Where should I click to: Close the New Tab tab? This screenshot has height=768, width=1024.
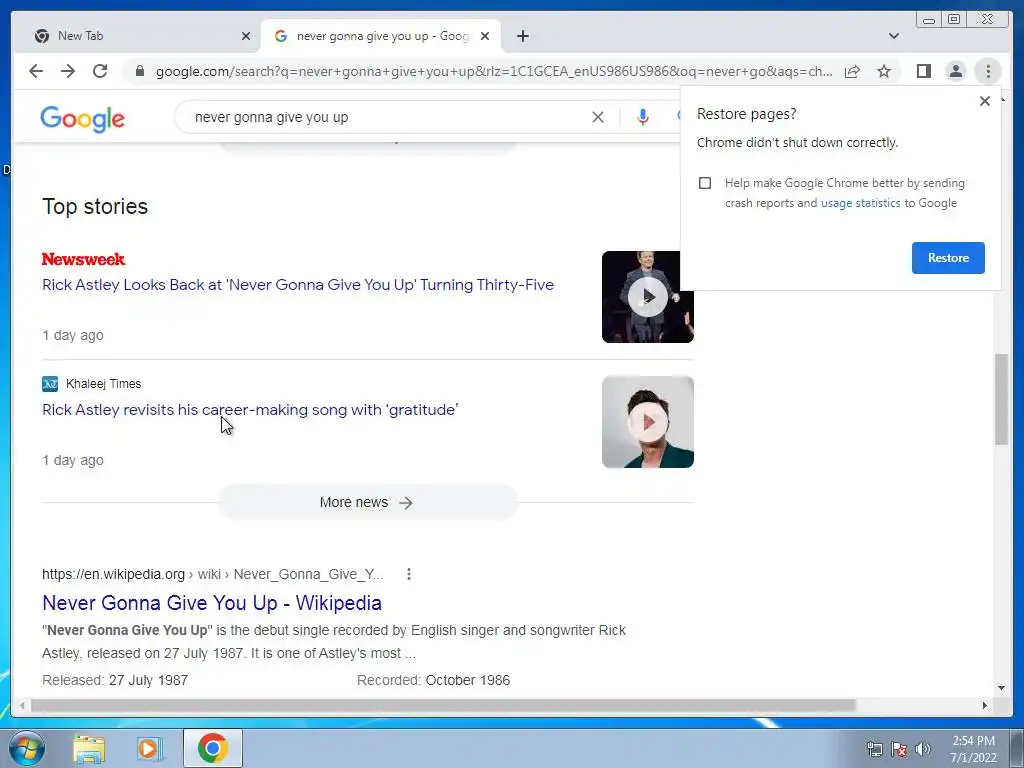tap(246, 36)
